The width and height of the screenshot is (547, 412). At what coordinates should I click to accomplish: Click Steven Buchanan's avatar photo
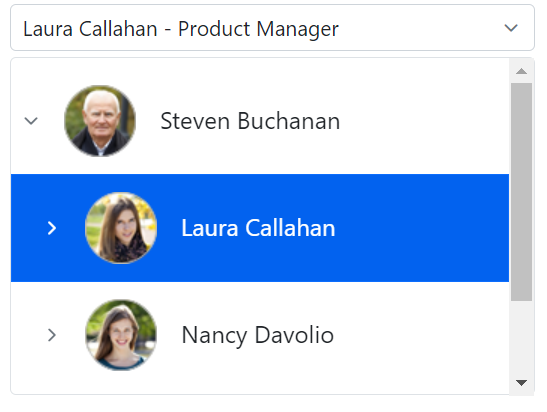click(100, 121)
